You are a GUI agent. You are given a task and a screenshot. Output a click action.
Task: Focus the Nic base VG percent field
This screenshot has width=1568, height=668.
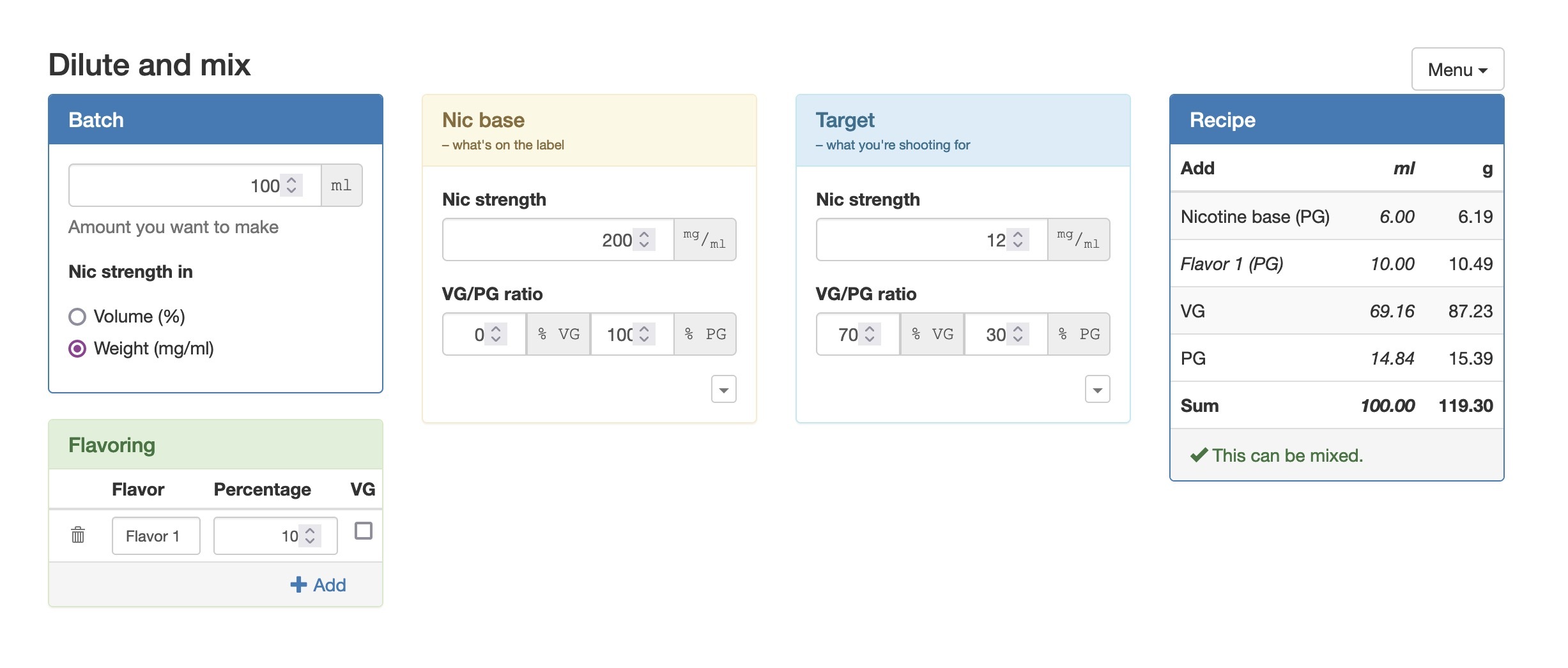(x=473, y=334)
